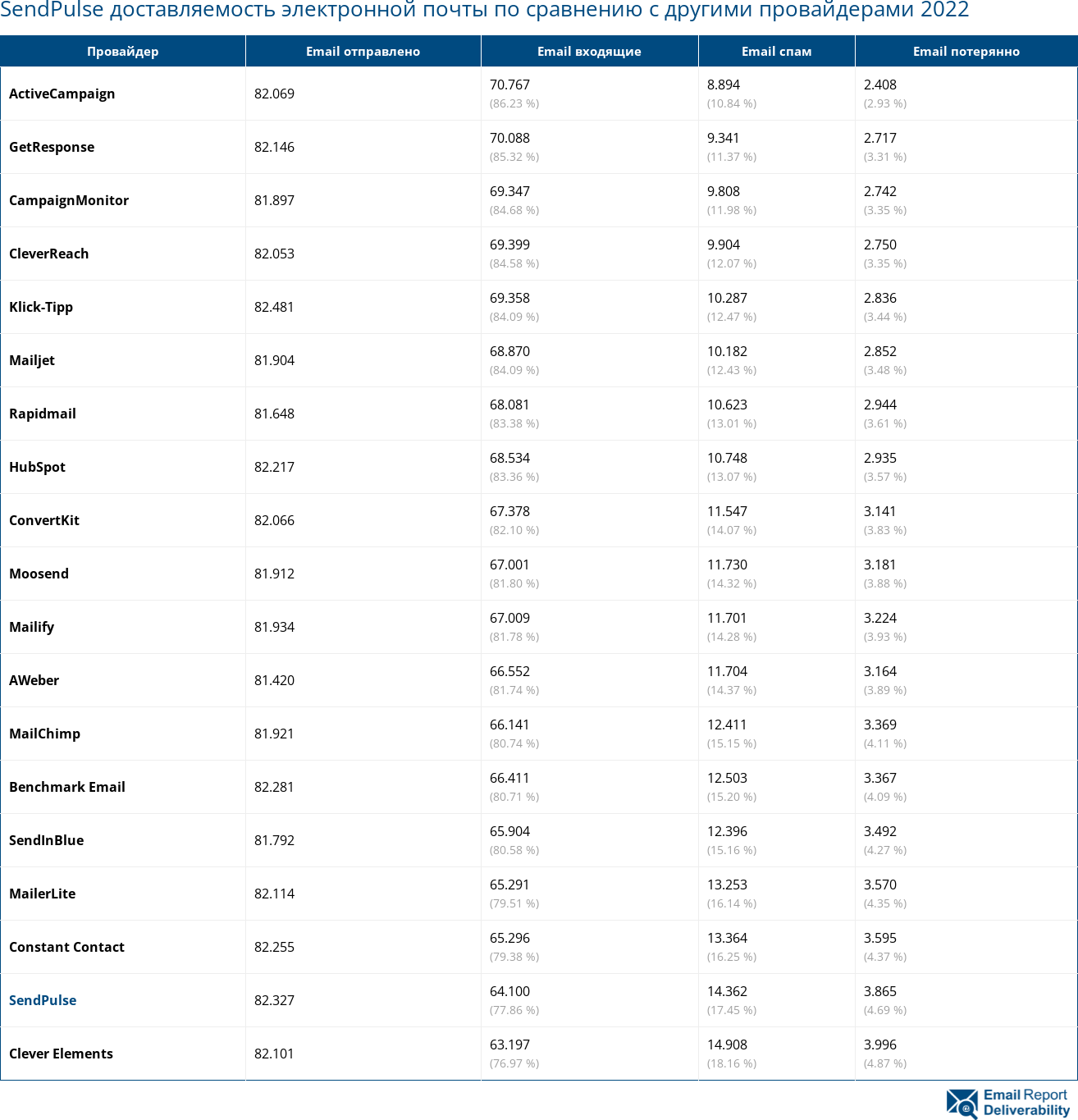Click the Constant Contact provider name
This screenshot has height=1120, width=1078.
tap(66, 947)
